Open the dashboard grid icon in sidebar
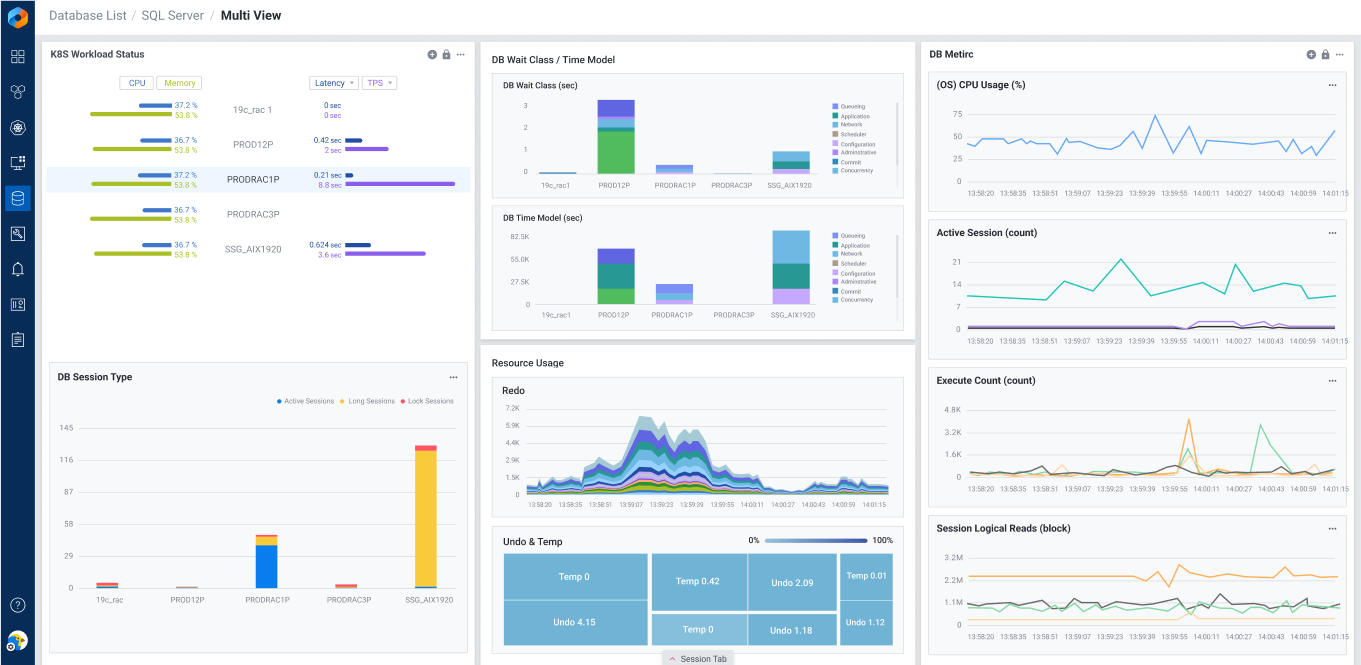Screen dimensions: 1361x665 (x=17, y=57)
